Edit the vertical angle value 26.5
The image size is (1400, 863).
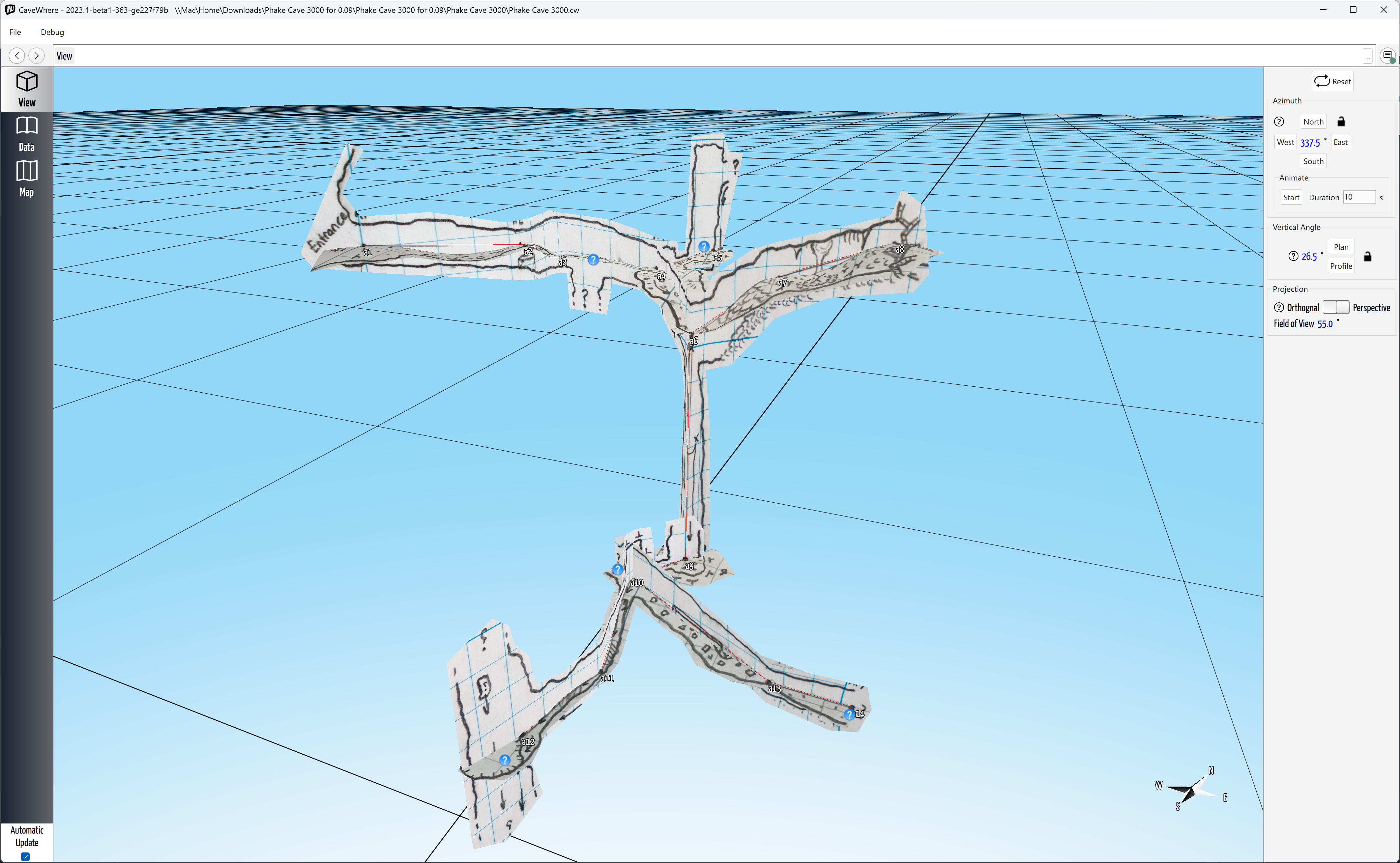pyautogui.click(x=1309, y=257)
